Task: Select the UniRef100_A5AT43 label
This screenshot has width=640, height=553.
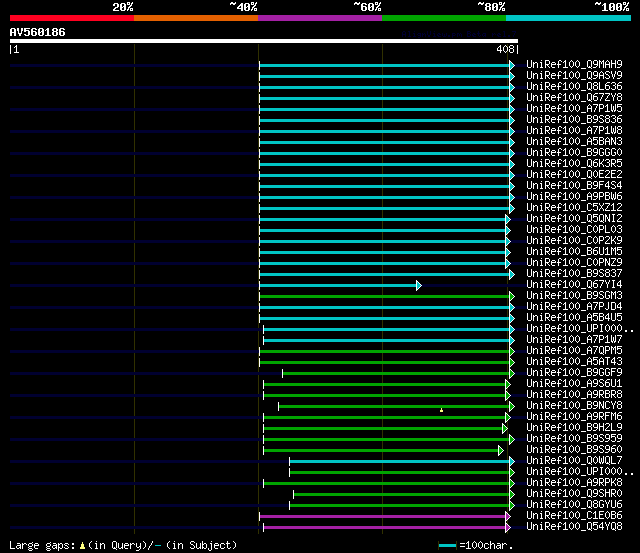Action: point(574,362)
